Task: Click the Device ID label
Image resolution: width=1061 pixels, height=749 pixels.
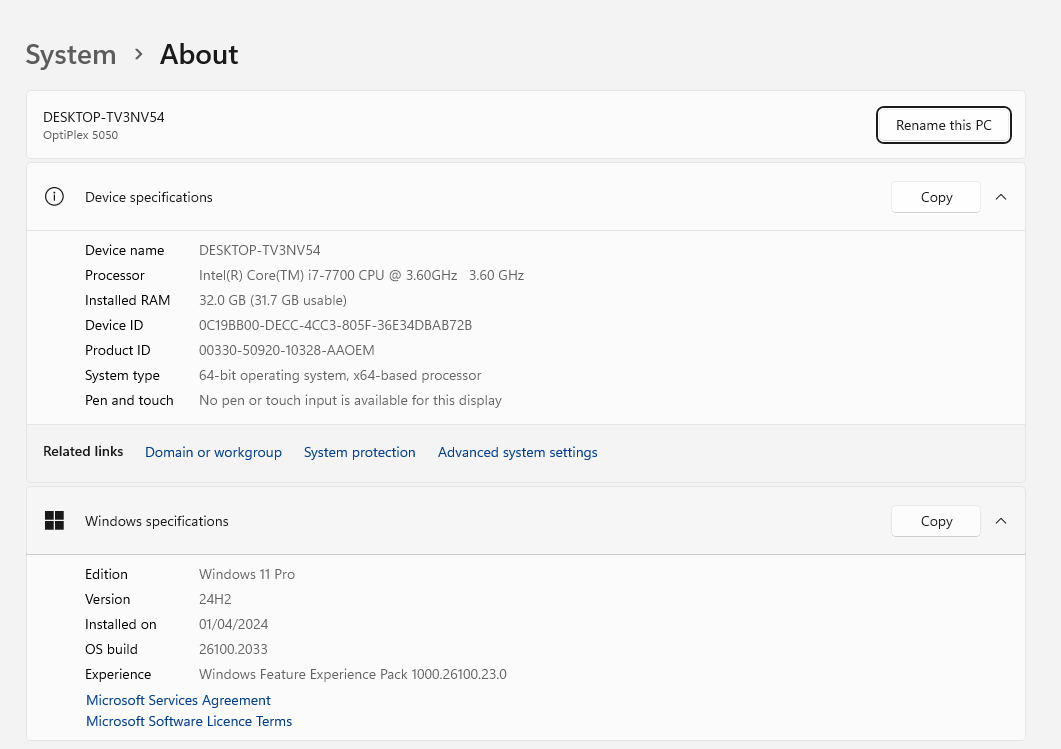Action: coord(114,325)
